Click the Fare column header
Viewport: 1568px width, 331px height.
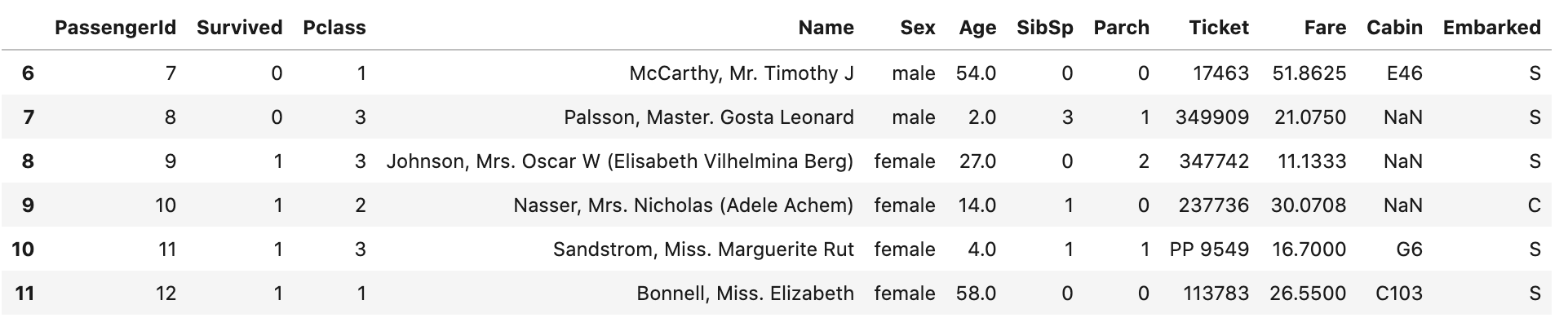(1326, 28)
